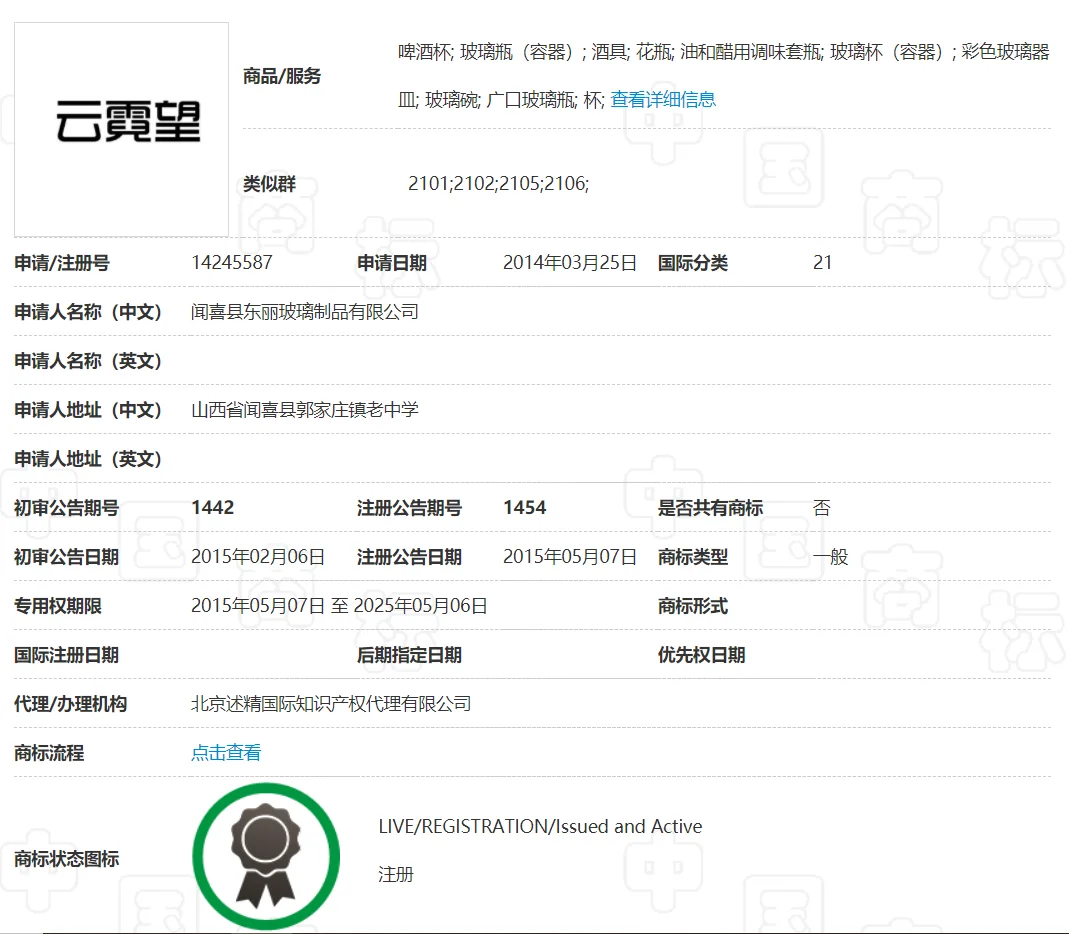The height and width of the screenshot is (934, 1069).
Task: Click the 类似群 label
Action: click(269, 183)
